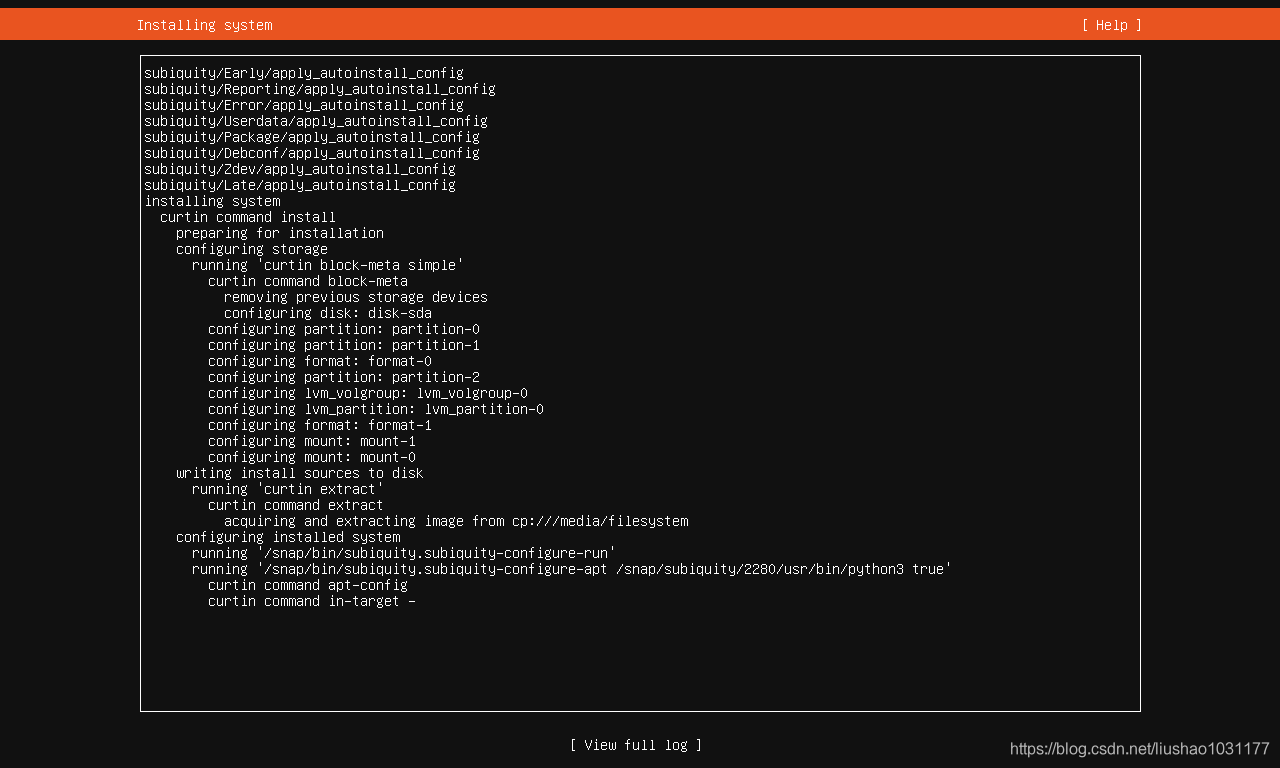1280x768 pixels.
Task: Select the 'Installing system' header title
Action: [204, 25]
